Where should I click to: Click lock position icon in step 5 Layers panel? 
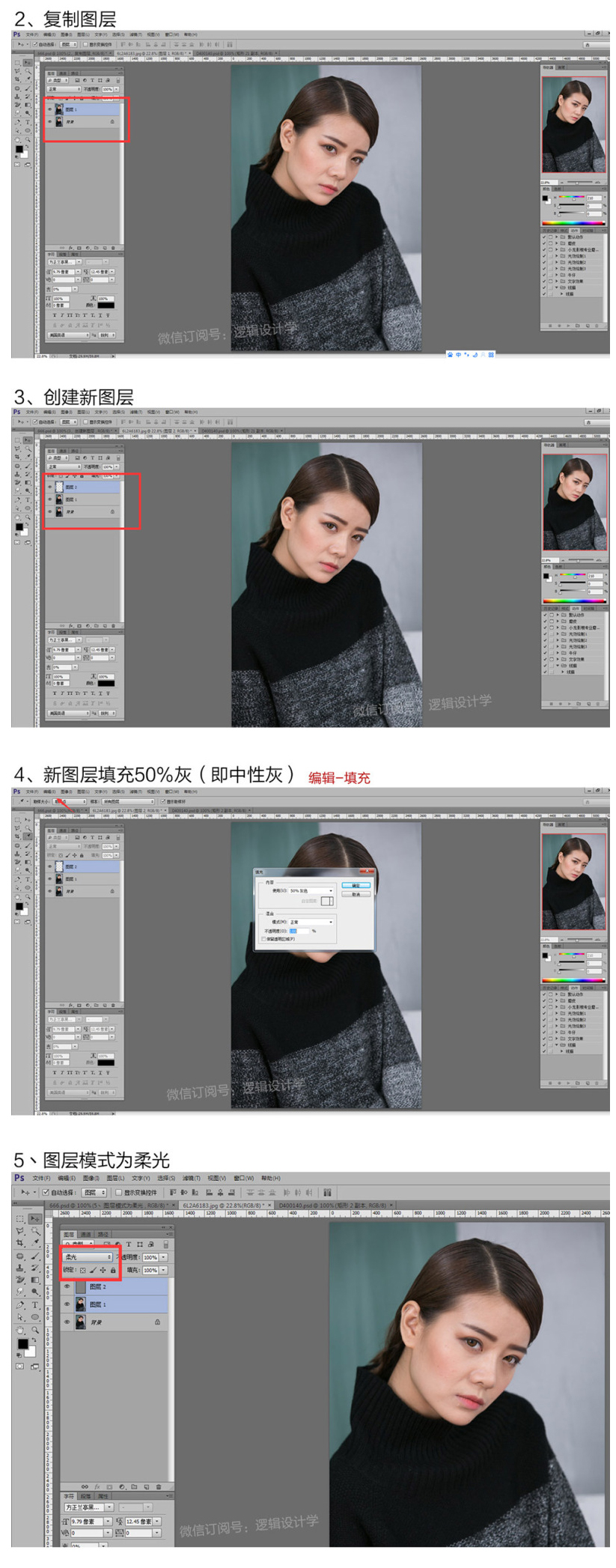click(x=103, y=1270)
